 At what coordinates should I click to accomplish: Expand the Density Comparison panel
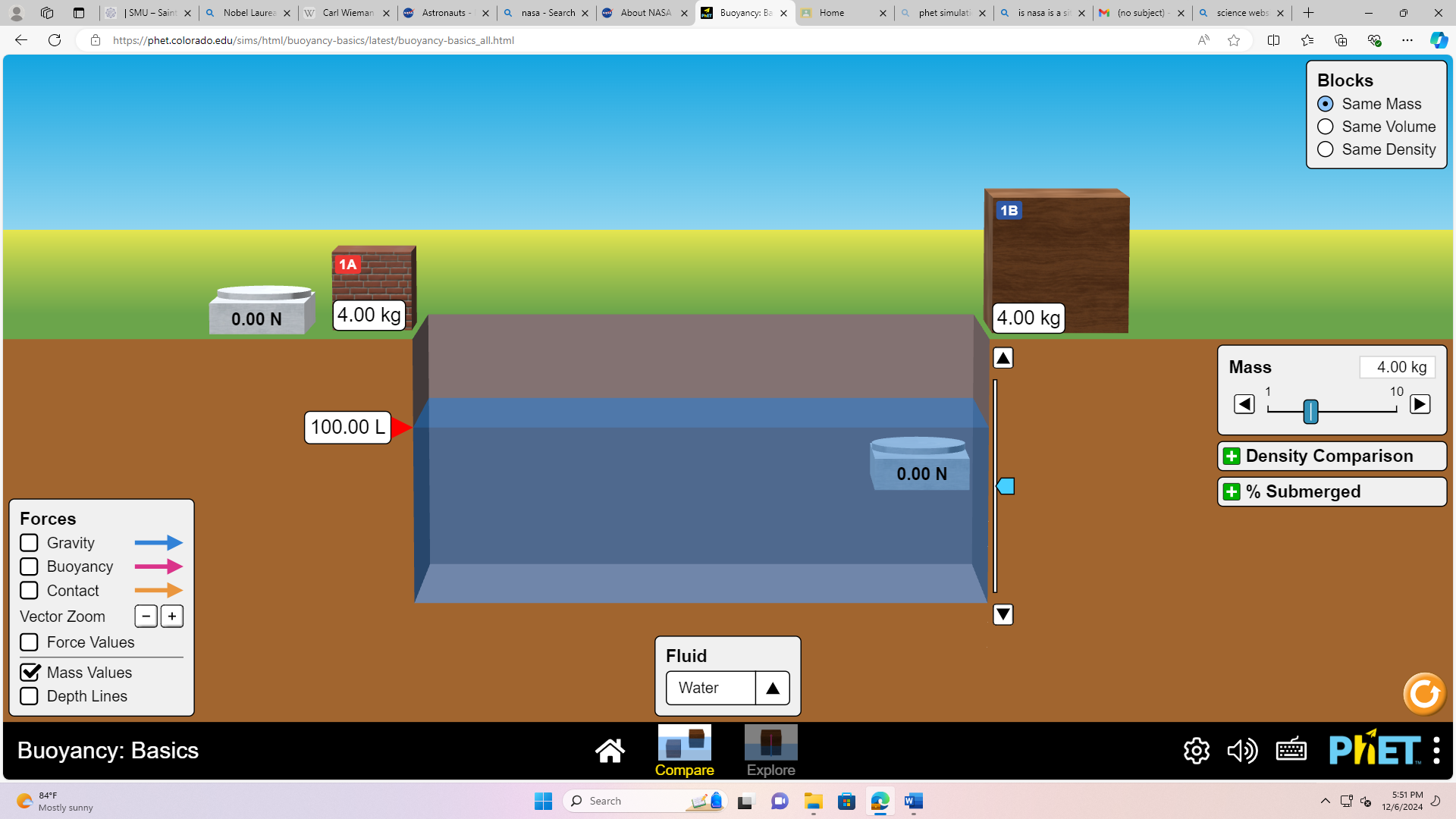tap(1332, 457)
